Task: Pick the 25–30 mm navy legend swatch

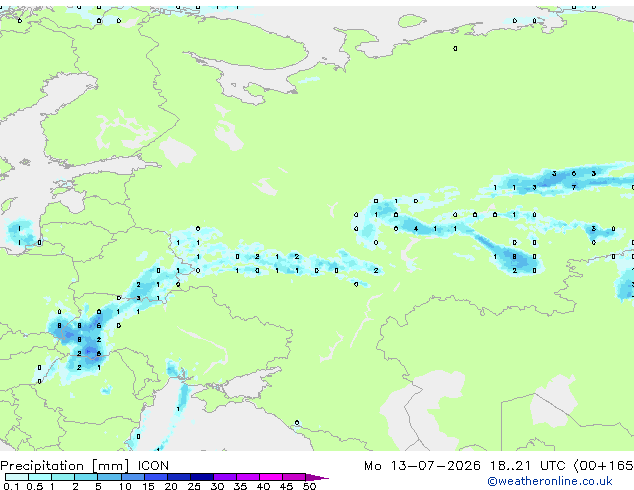Action: tap(202, 477)
